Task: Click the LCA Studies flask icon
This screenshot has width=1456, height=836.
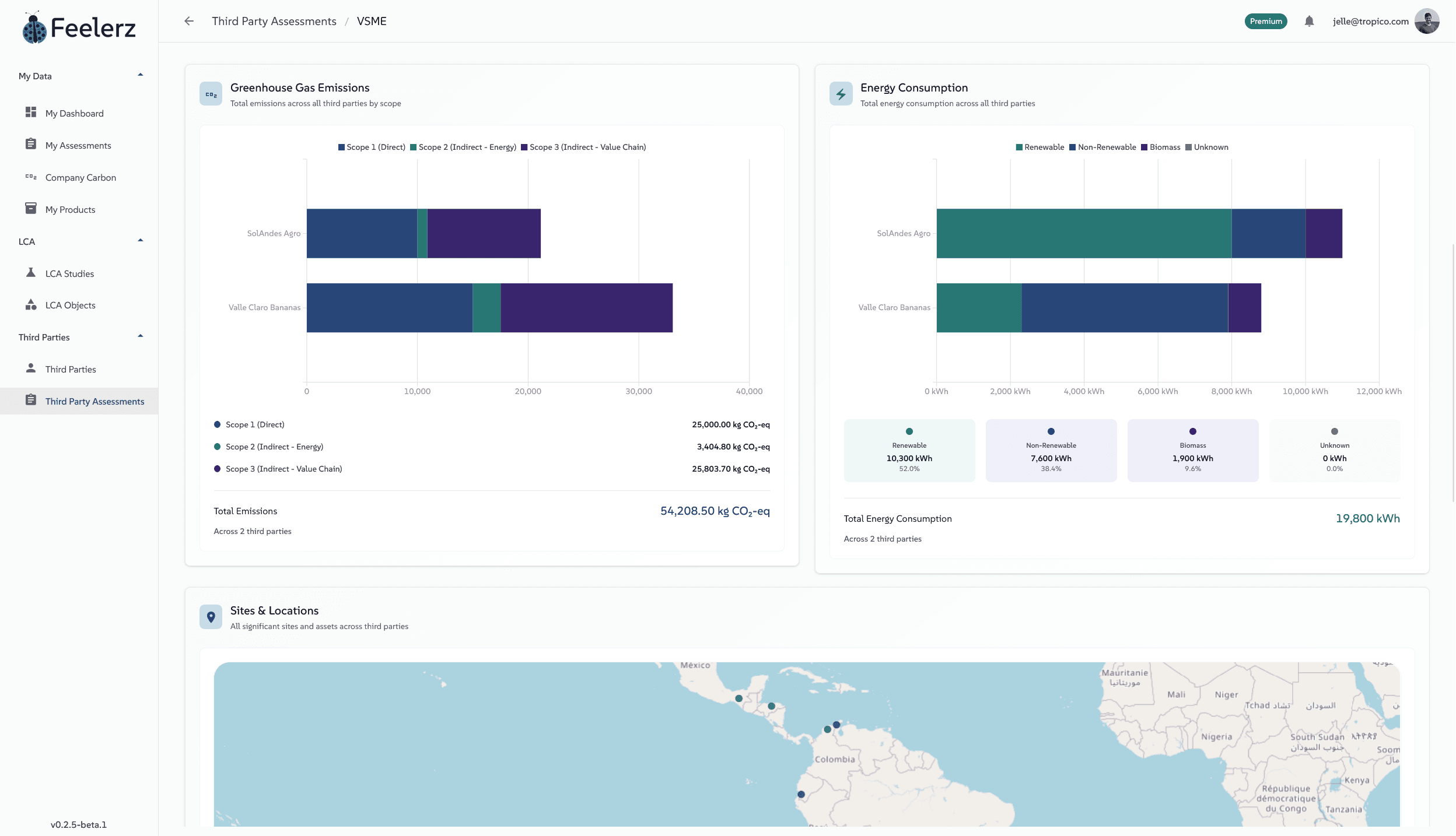Action: (x=31, y=272)
